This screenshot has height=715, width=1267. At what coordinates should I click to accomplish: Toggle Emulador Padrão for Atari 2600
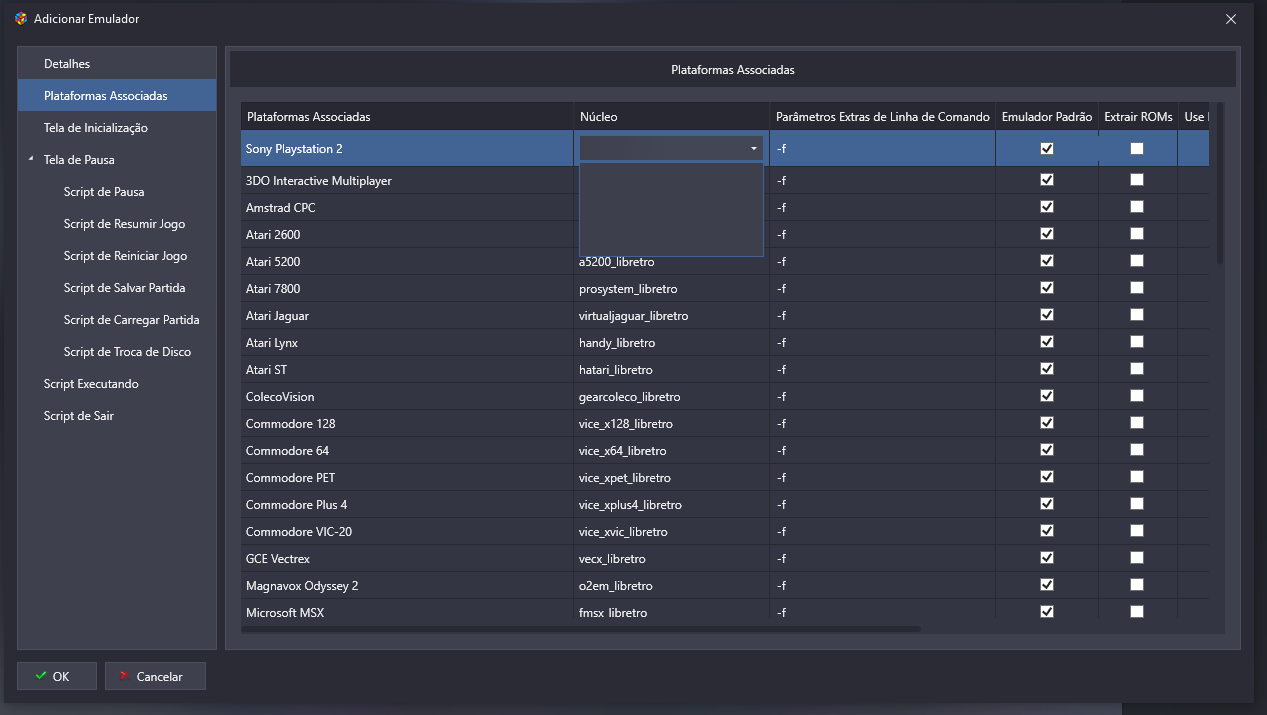click(x=1047, y=234)
